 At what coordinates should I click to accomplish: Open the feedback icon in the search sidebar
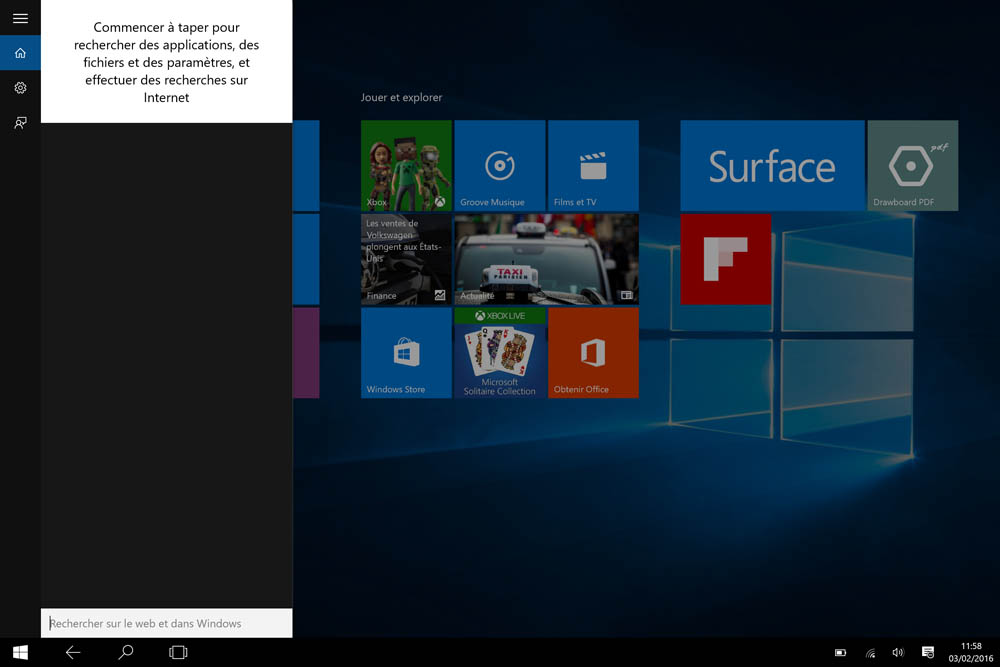pos(20,122)
